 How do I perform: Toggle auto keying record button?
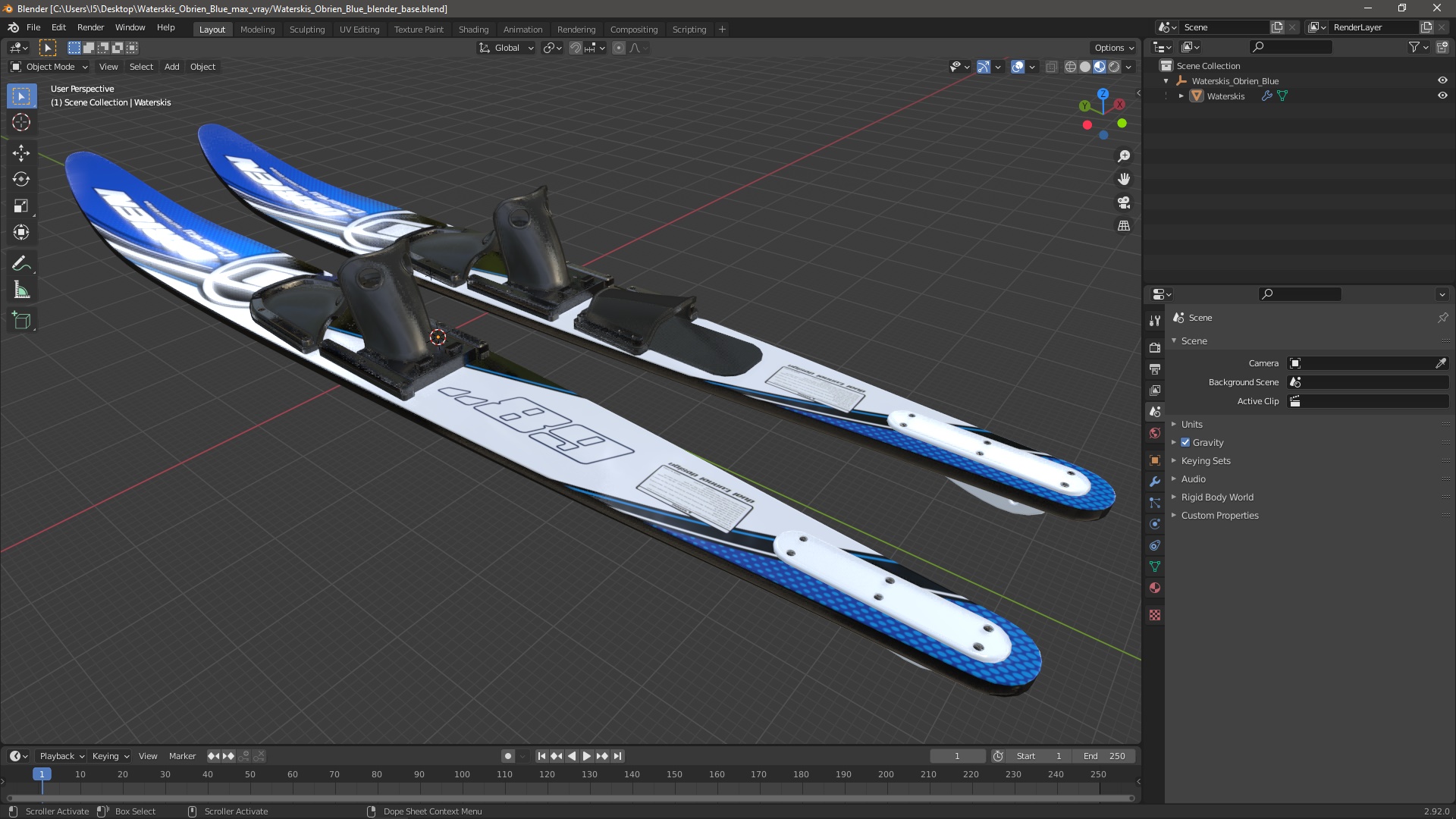[x=507, y=756]
